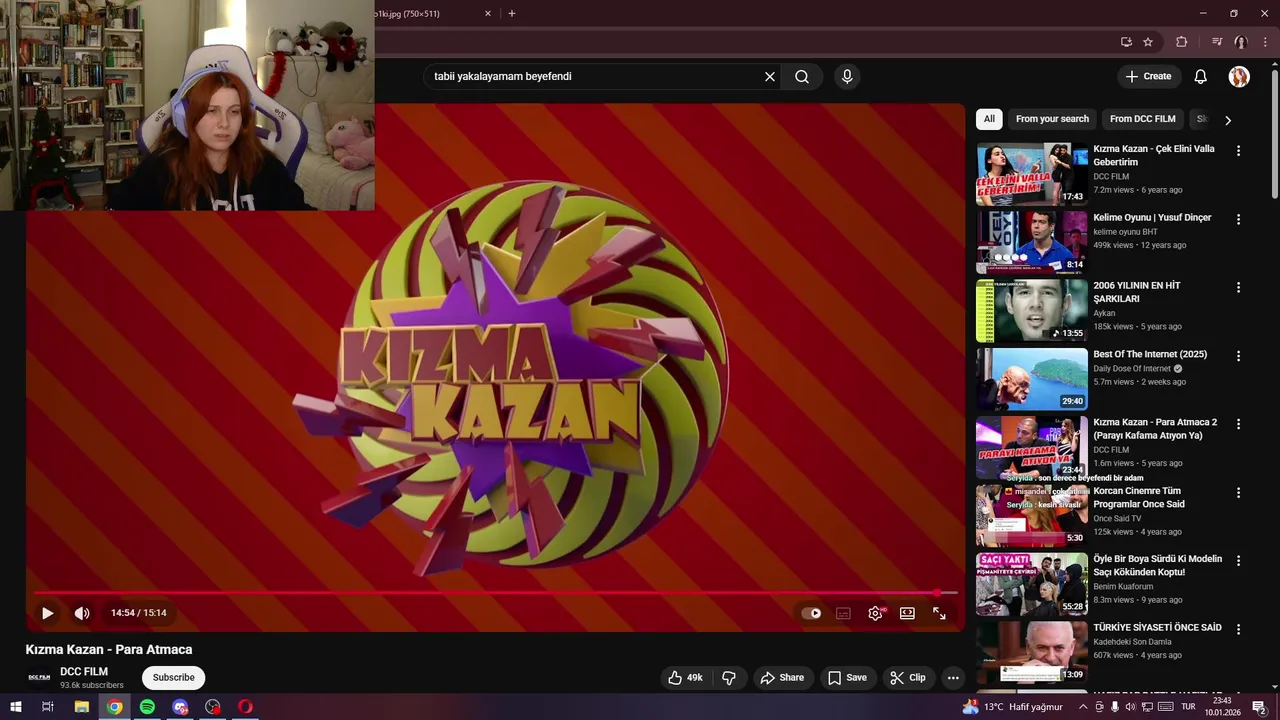The width and height of the screenshot is (1280, 720).
Task: Select the From your search chip
Action: click(1052, 119)
